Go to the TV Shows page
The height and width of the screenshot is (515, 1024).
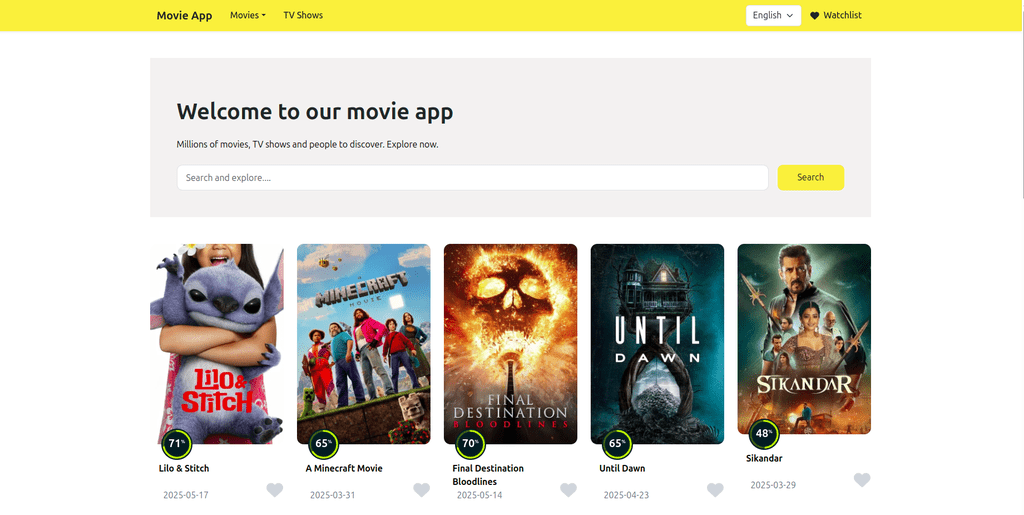point(303,15)
